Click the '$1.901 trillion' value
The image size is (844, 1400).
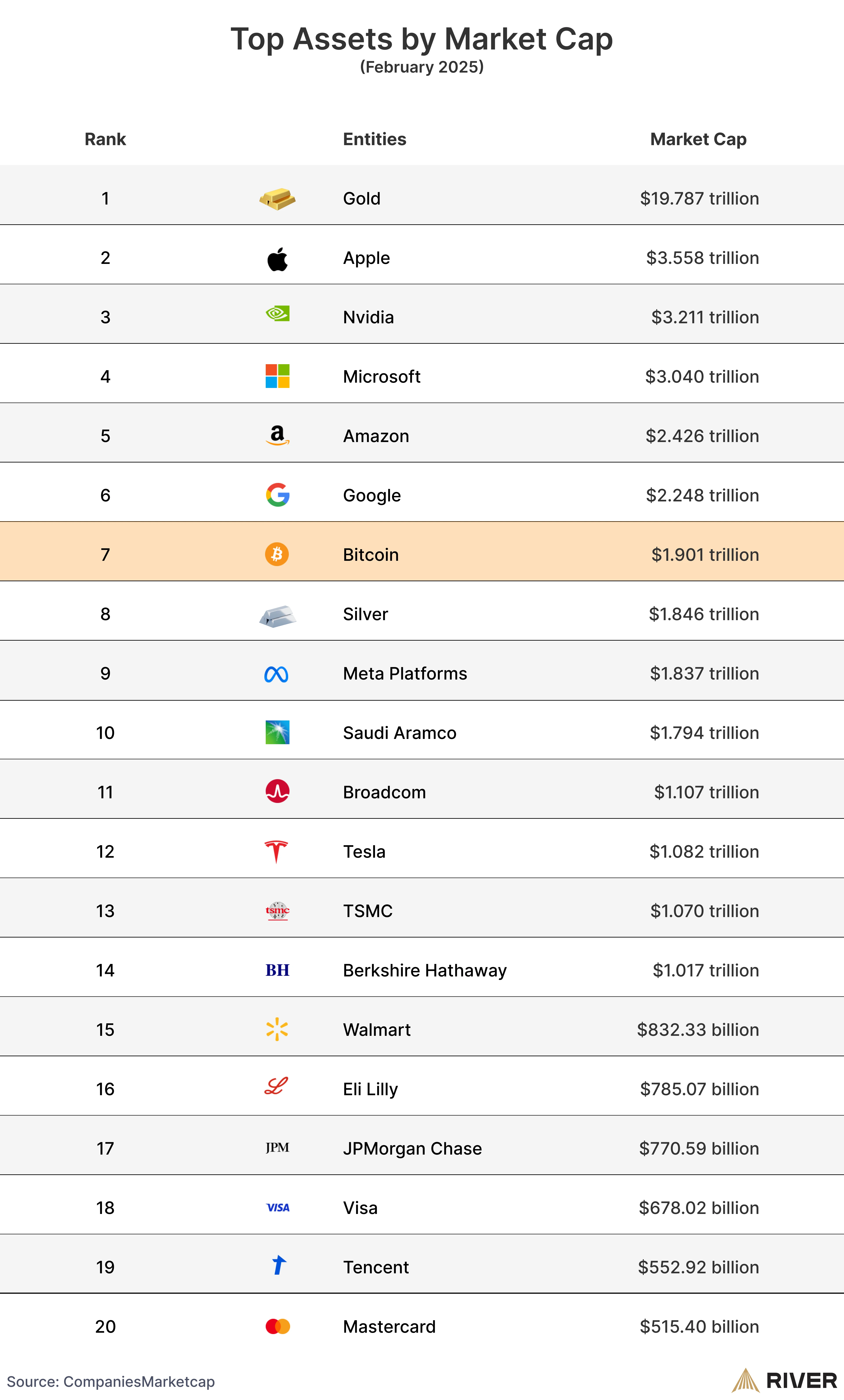705,555
